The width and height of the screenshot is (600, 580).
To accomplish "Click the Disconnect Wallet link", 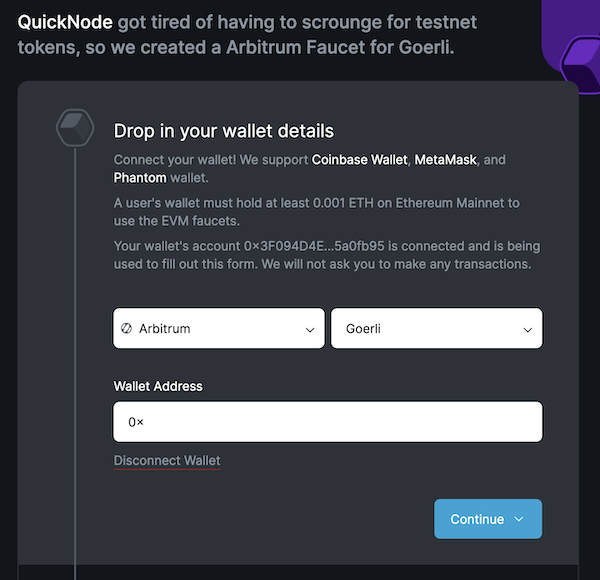I will point(167,461).
